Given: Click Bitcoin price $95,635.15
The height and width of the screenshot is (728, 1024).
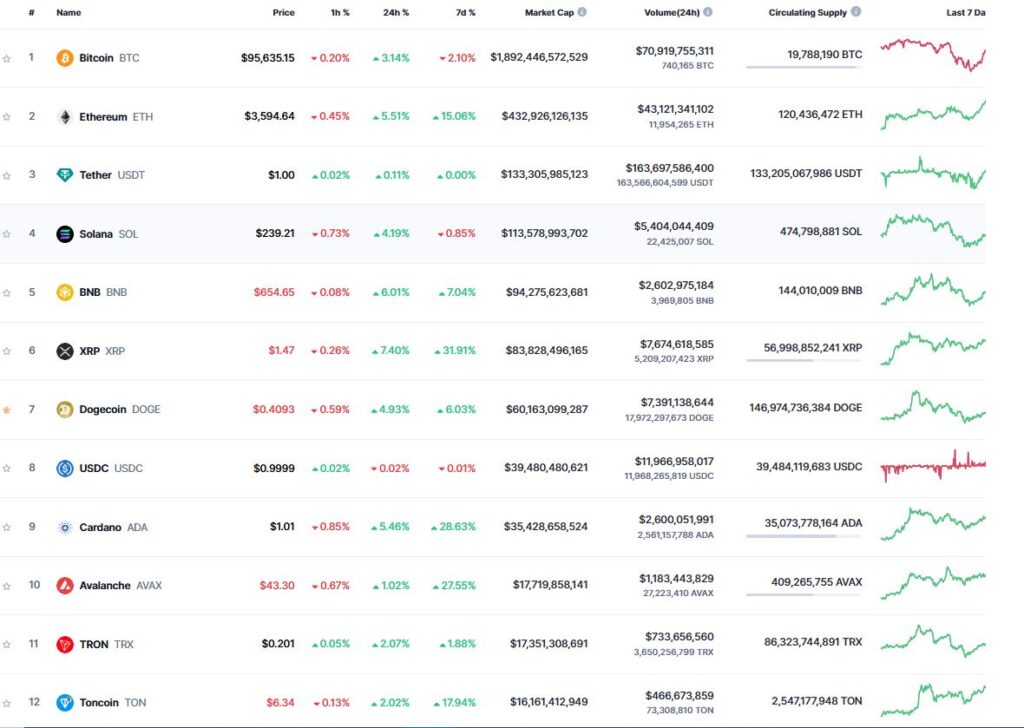Looking at the screenshot, I should click(x=268, y=58).
